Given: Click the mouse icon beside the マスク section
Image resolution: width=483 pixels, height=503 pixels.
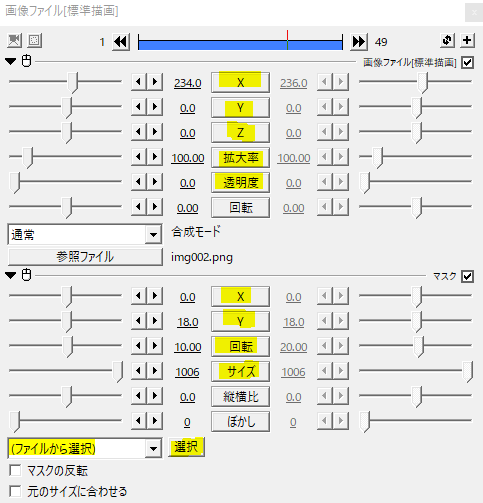Looking at the screenshot, I should tap(26, 275).
